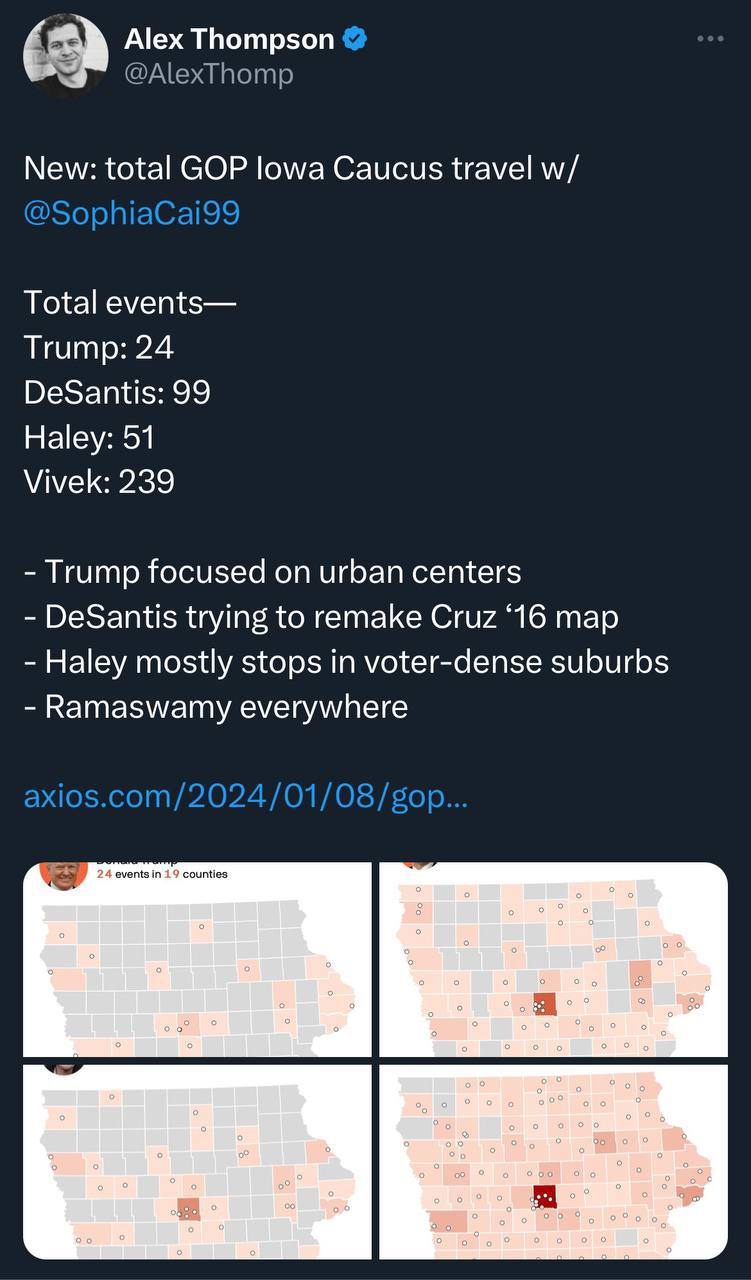This screenshot has height=1280, width=751.
Task: Open the top-right Iowa map image
Action: point(553,960)
